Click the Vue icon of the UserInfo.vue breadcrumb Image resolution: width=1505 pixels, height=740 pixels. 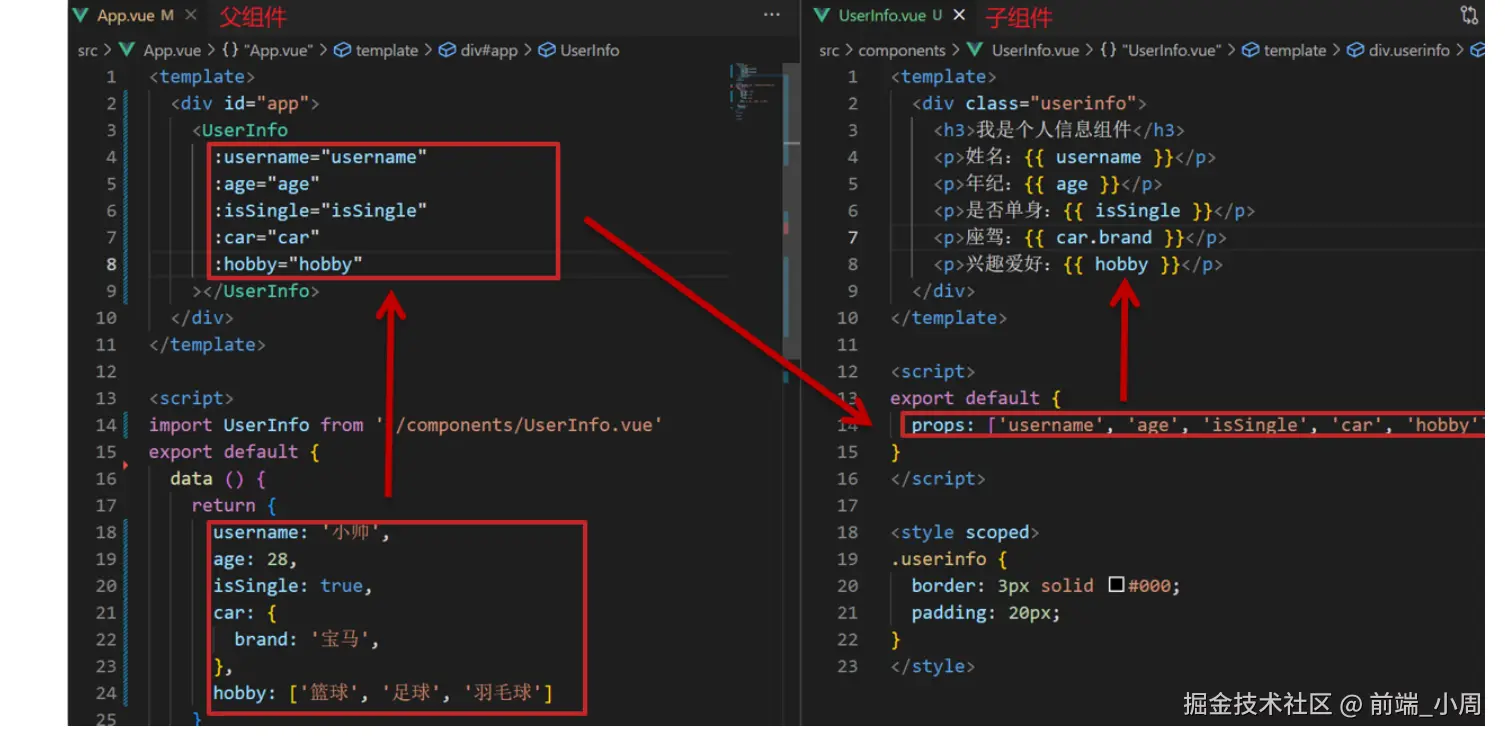tap(975, 50)
